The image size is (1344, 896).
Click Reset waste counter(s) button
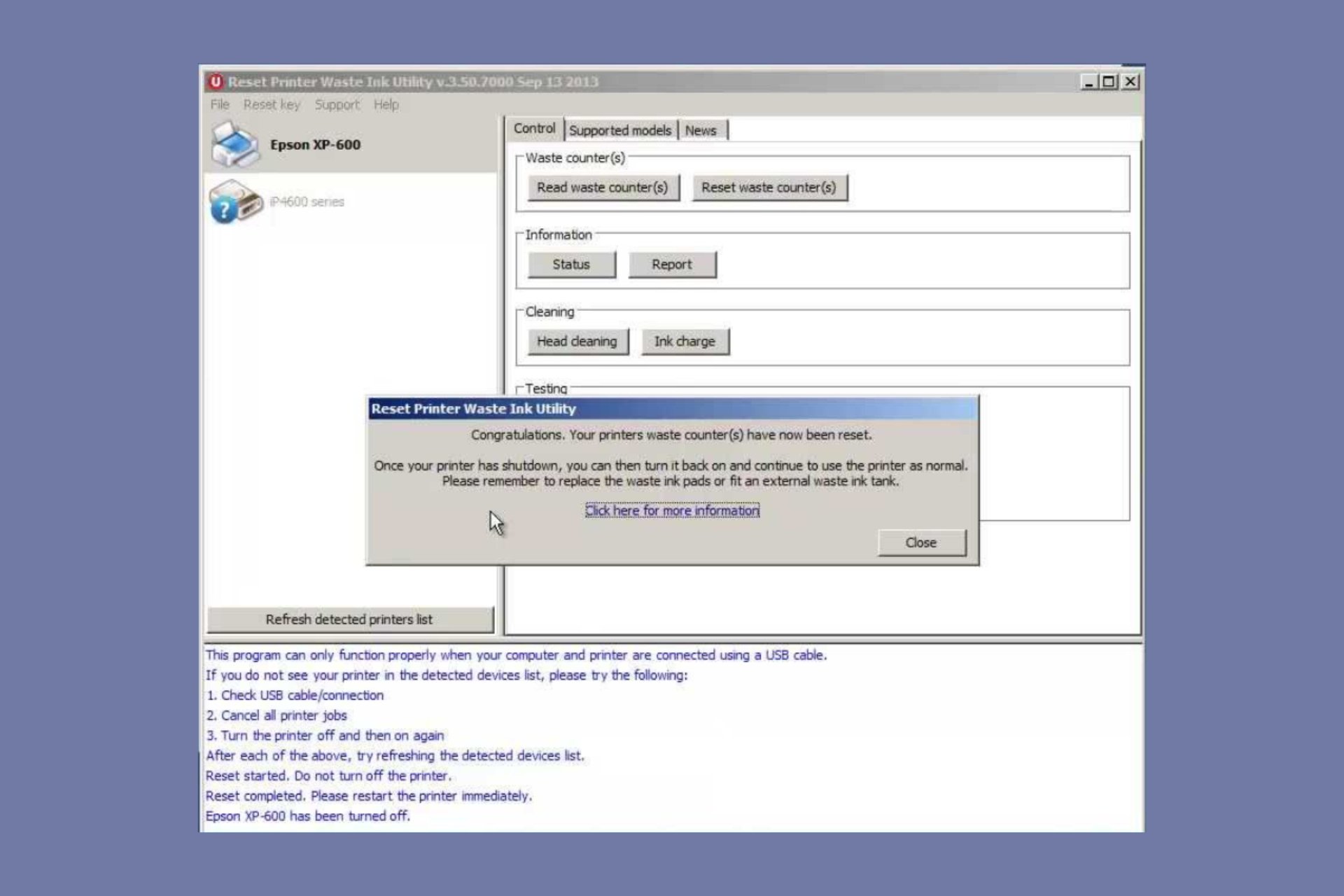(x=769, y=188)
